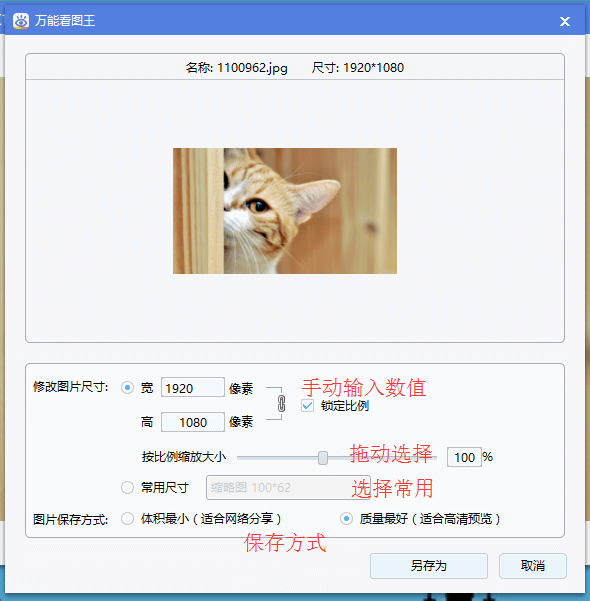The width and height of the screenshot is (590, 601).
Task: Click the file name text 1100962.jpg
Action: [252, 68]
